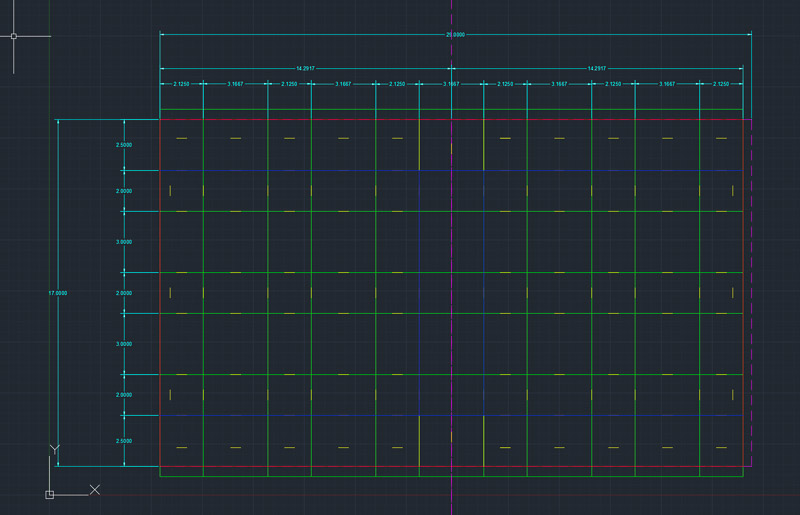Click the leftmost 3.1667 dimension text

coord(236,85)
